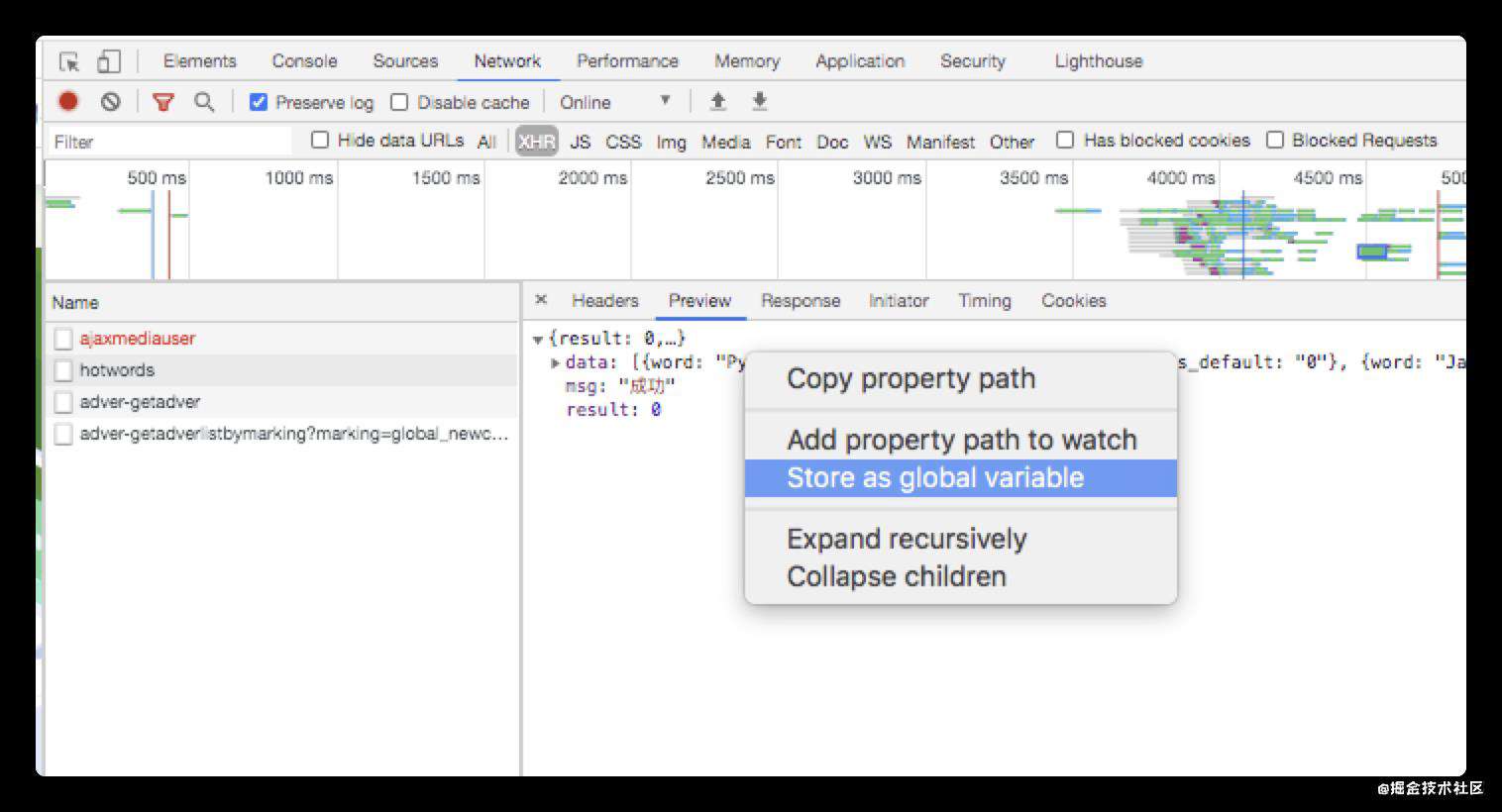Open the Security tab

click(x=973, y=61)
